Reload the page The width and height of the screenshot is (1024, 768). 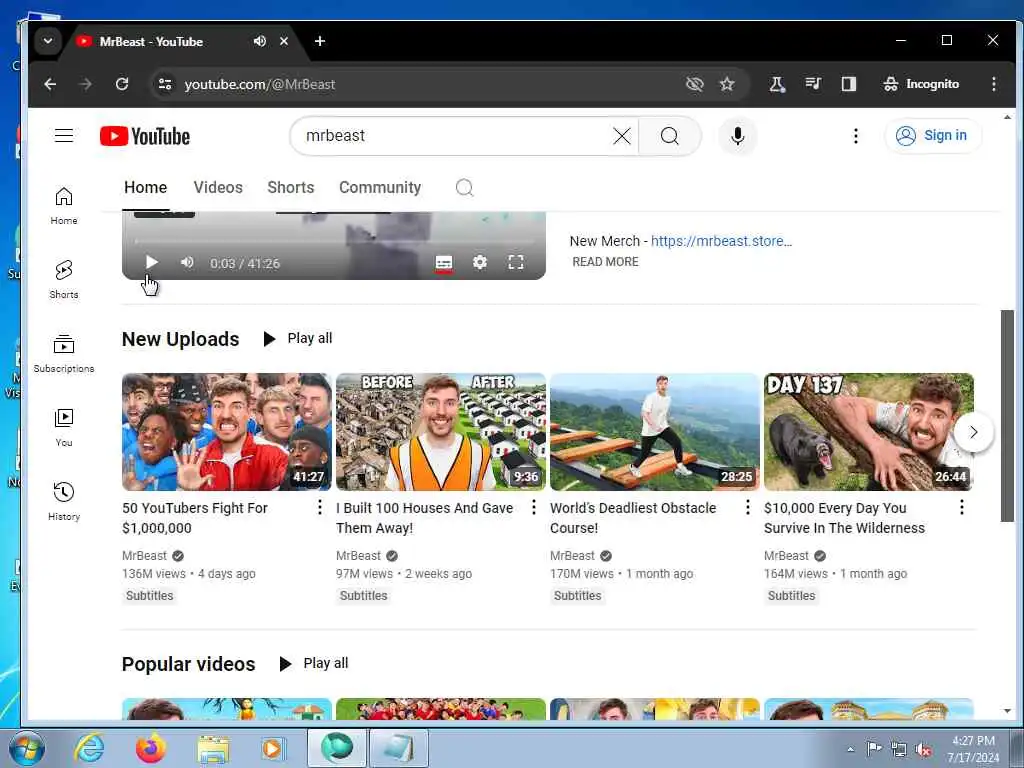(121, 84)
